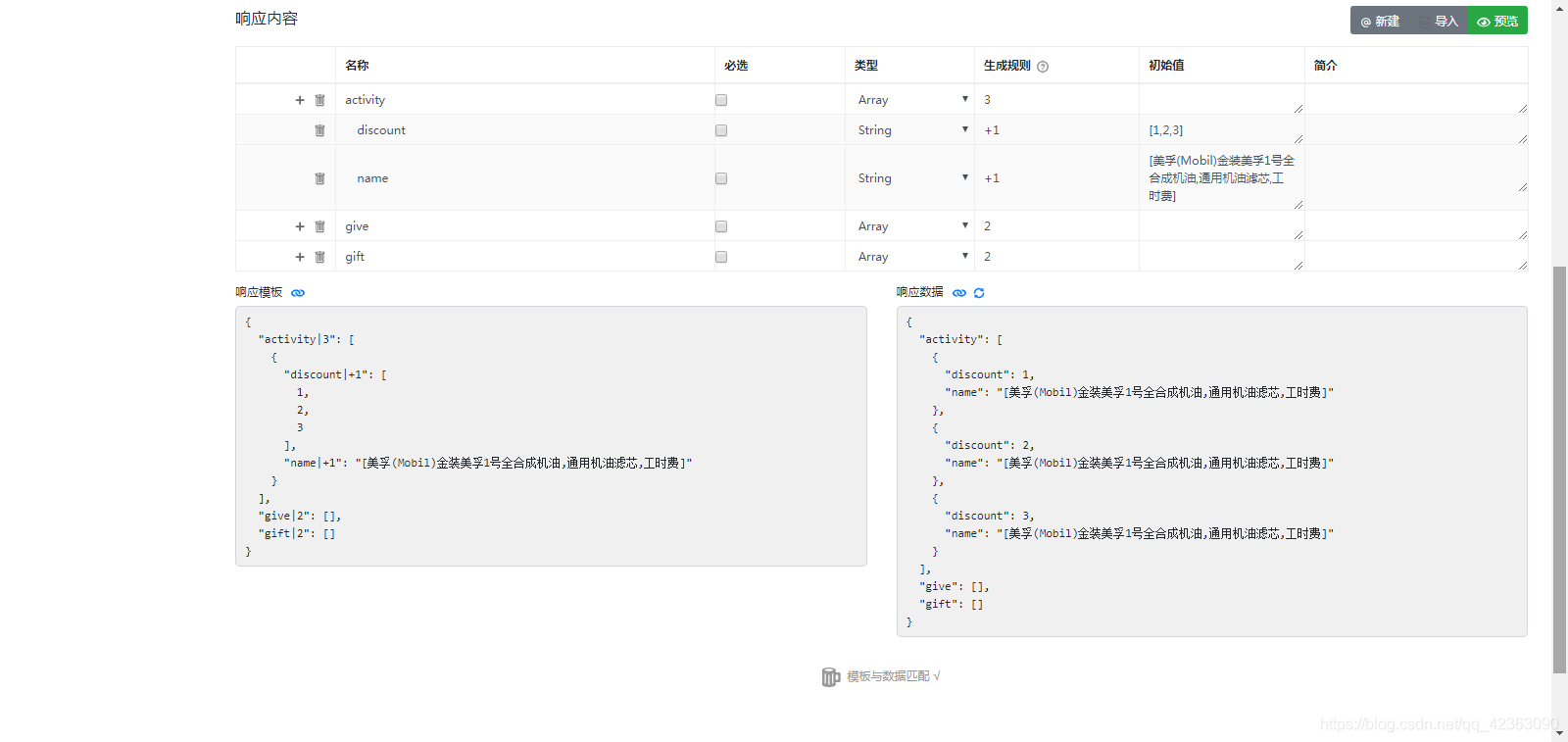Click link icon next to 响应数据
This screenshot has width=1568, height=742.
pyautogui.click(x=959, y=293)
